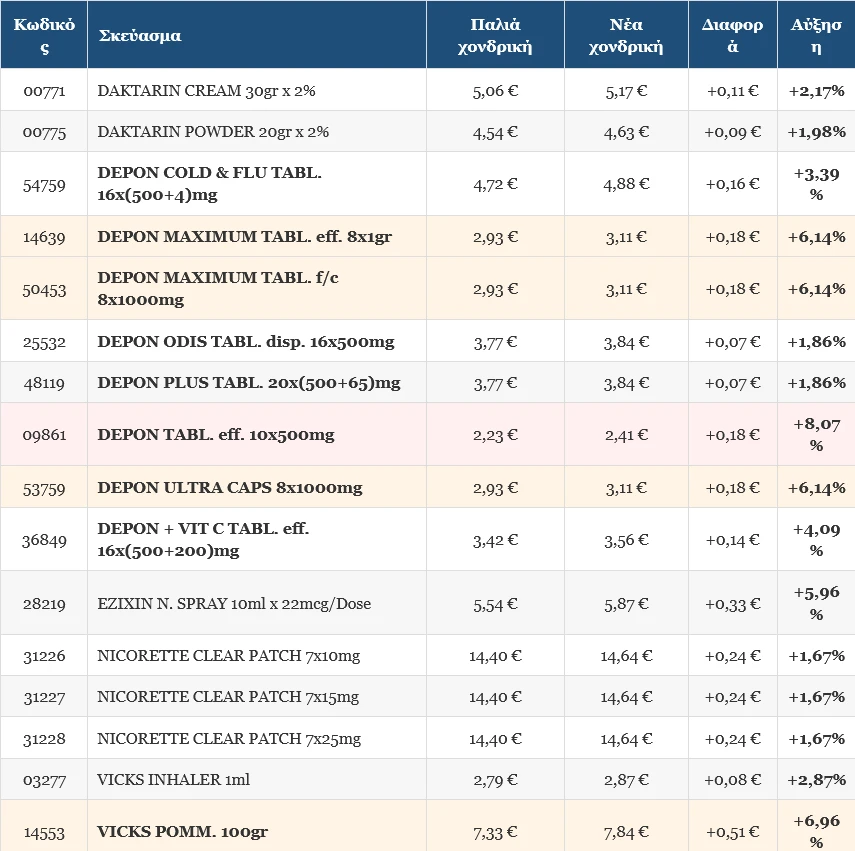Screen dimensions: 855x851
Task: Select the +8,07% increase value
Action: (x=816, y=434)
